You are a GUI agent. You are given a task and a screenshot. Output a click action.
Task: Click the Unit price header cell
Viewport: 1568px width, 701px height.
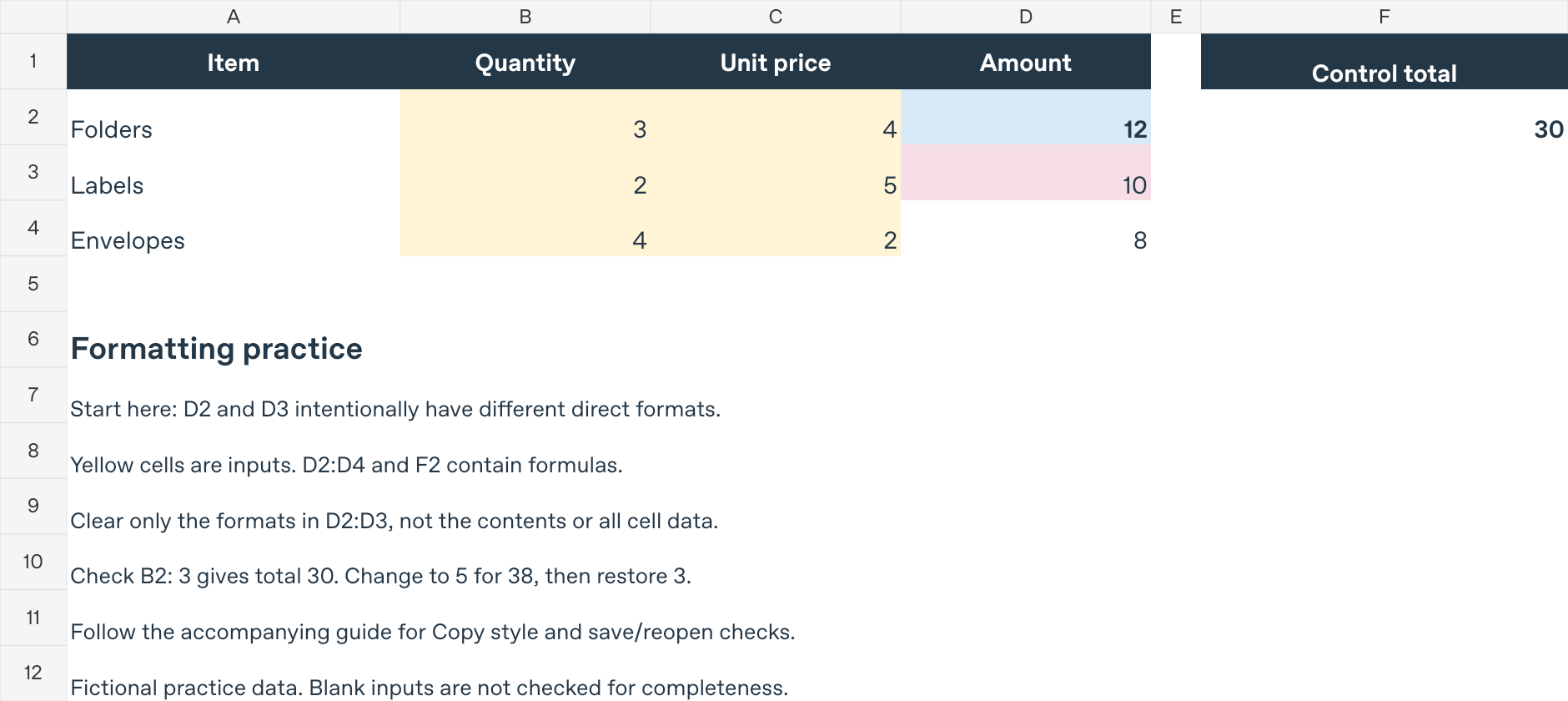(776, 62)
